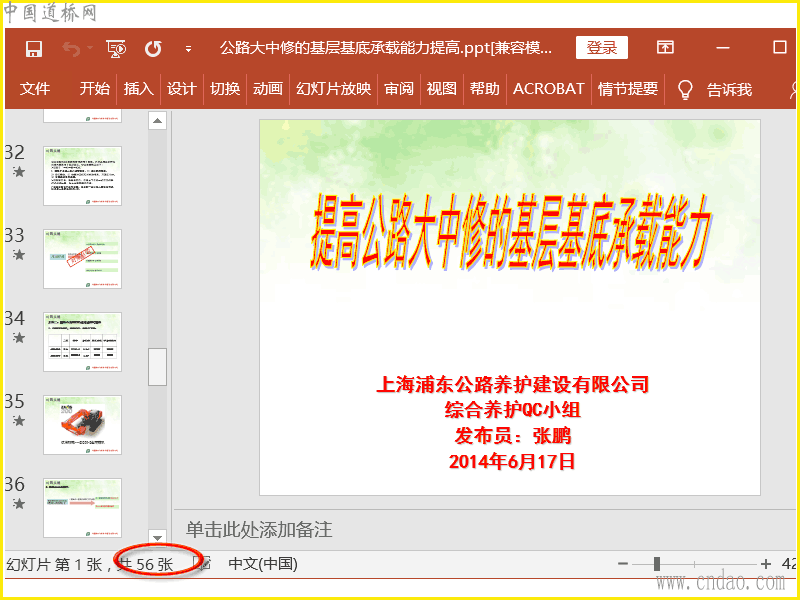The height and width of the screenshot is (600, 800).
Task: Click date text 2014年6月17日
Action: (x=512, y=461)
